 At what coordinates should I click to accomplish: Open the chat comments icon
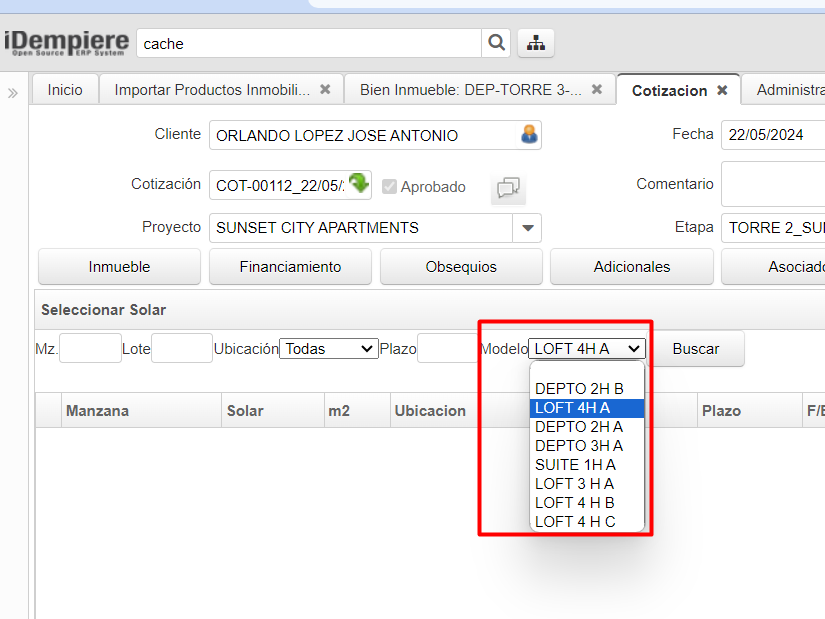click(508, 187)
